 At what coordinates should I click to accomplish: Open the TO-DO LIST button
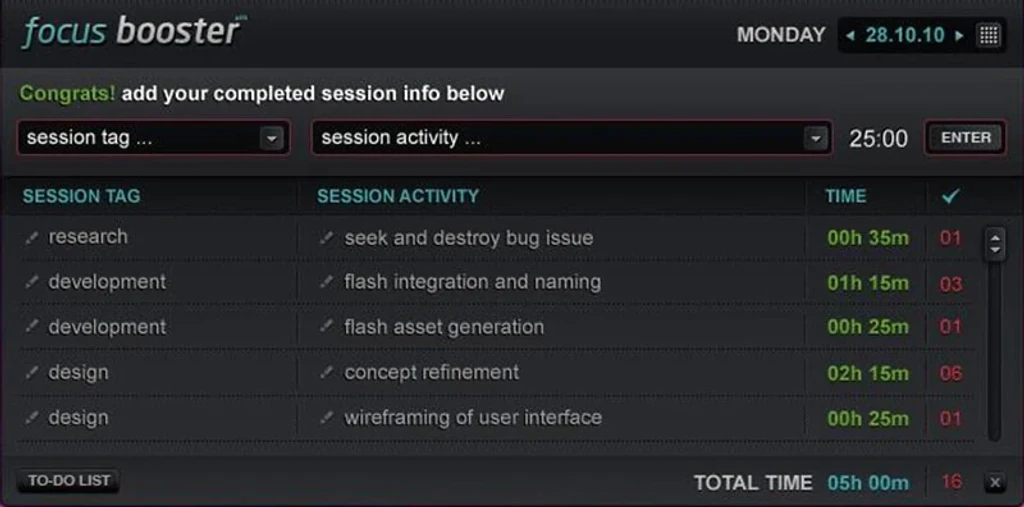(x=69, y=481)
